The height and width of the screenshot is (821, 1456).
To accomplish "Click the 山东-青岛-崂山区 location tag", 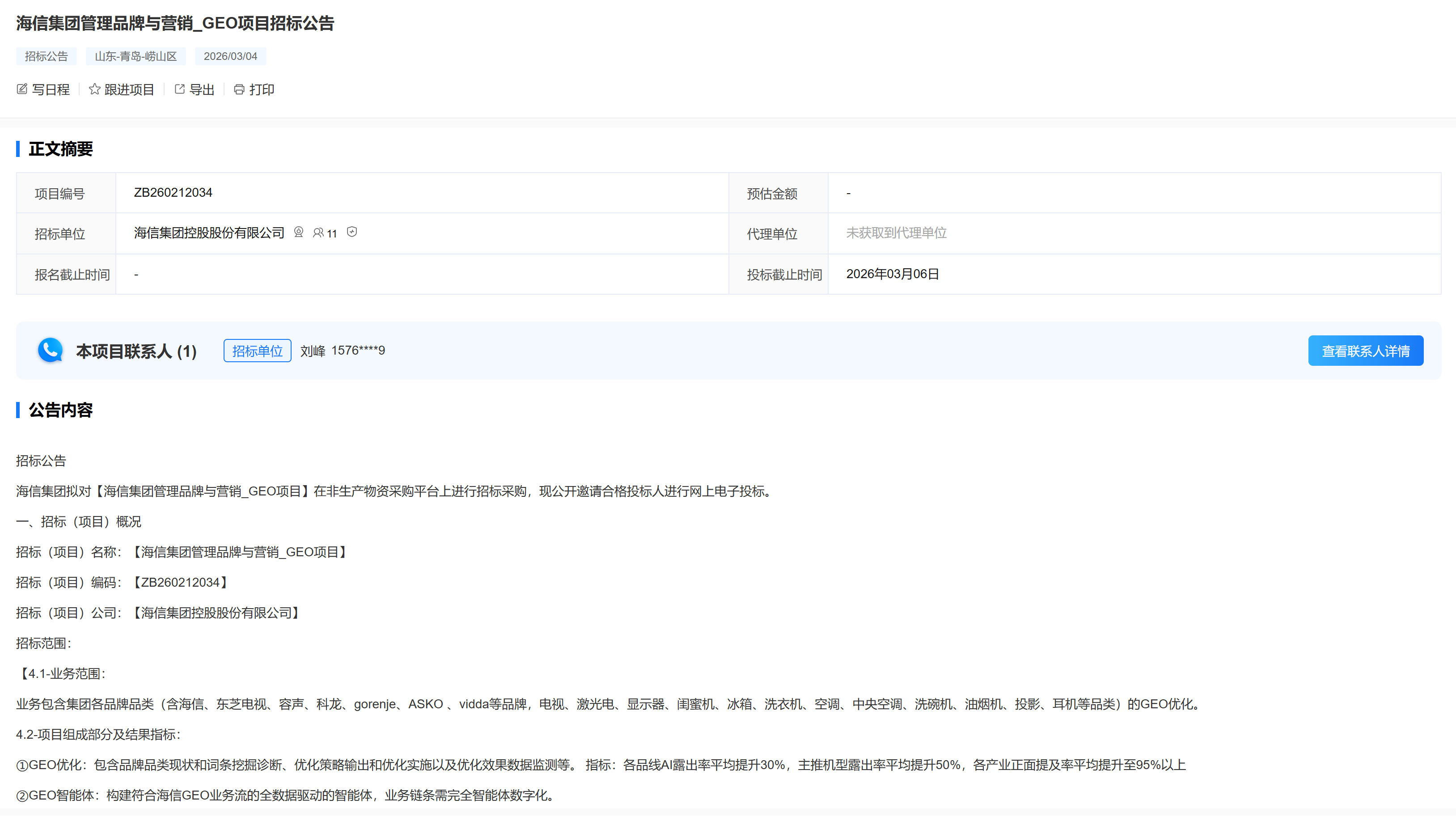I will (x=135, y=56).
